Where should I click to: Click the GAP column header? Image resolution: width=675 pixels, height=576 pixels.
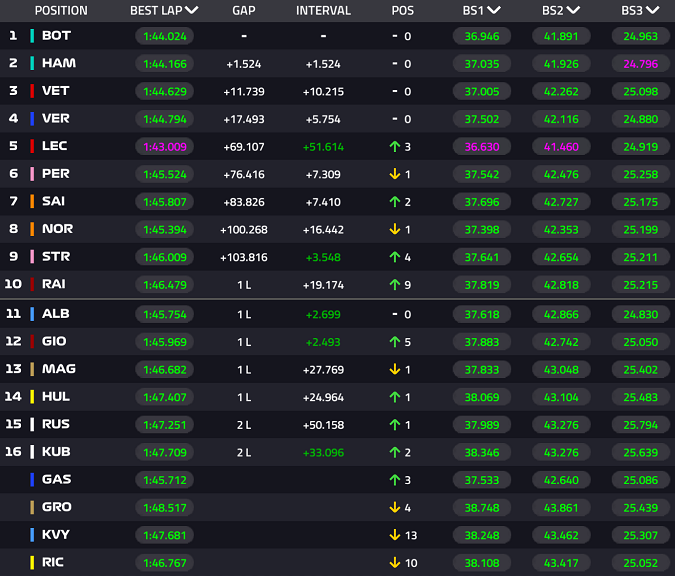(243, 11)
